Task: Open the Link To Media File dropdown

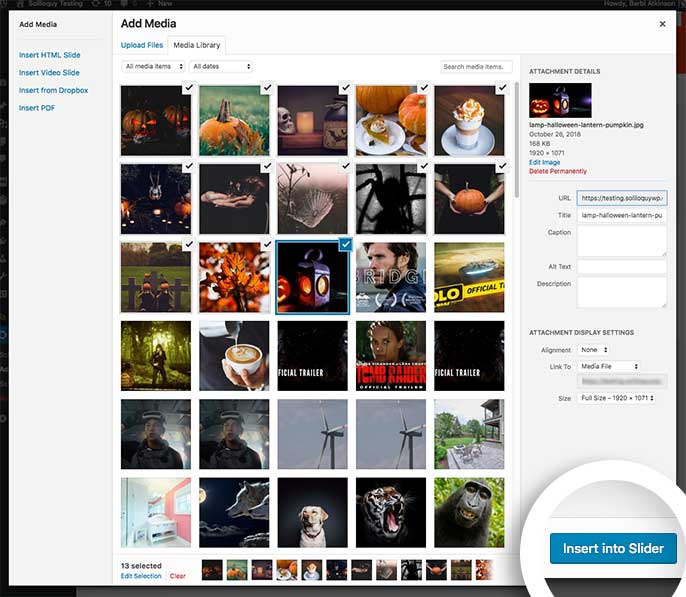Action: pos(609,366)
